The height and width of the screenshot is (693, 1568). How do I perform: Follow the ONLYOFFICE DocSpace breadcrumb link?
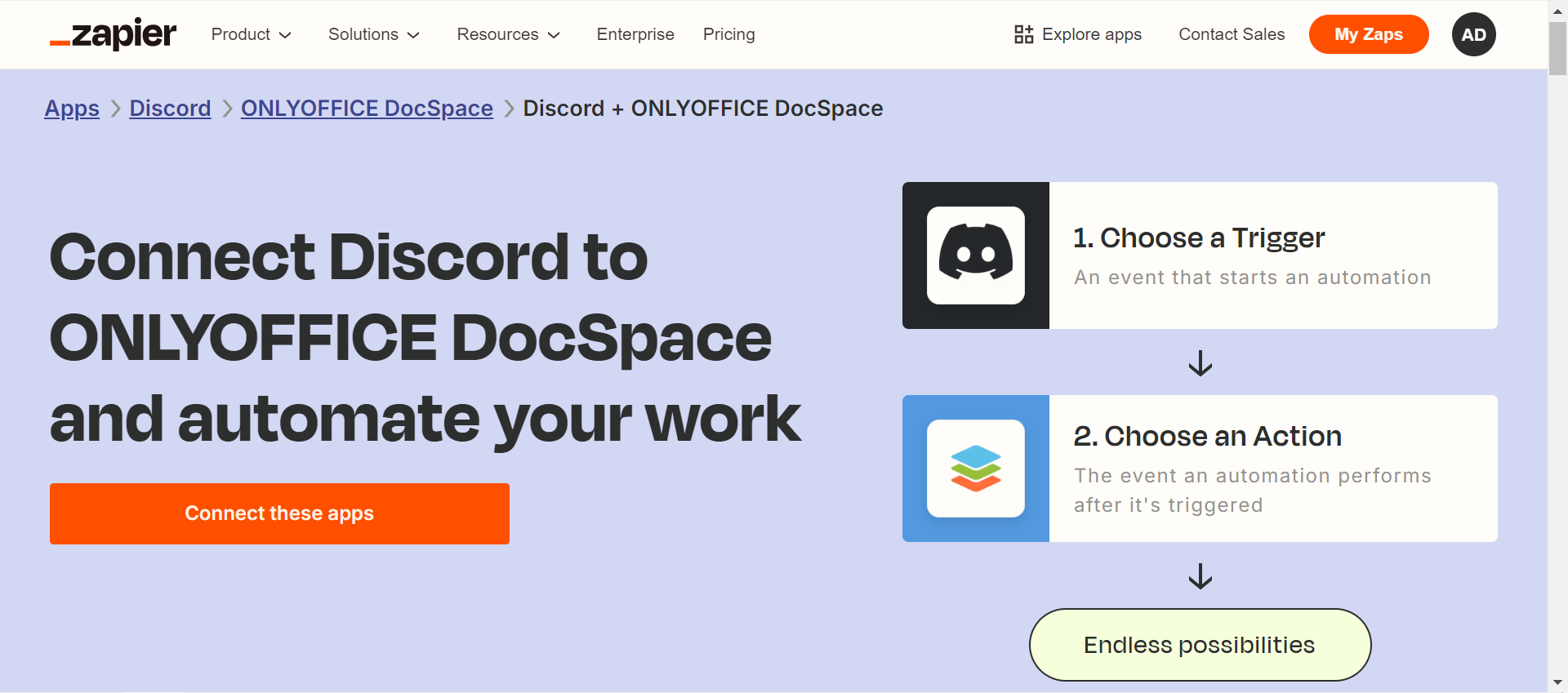coord(367,109)
